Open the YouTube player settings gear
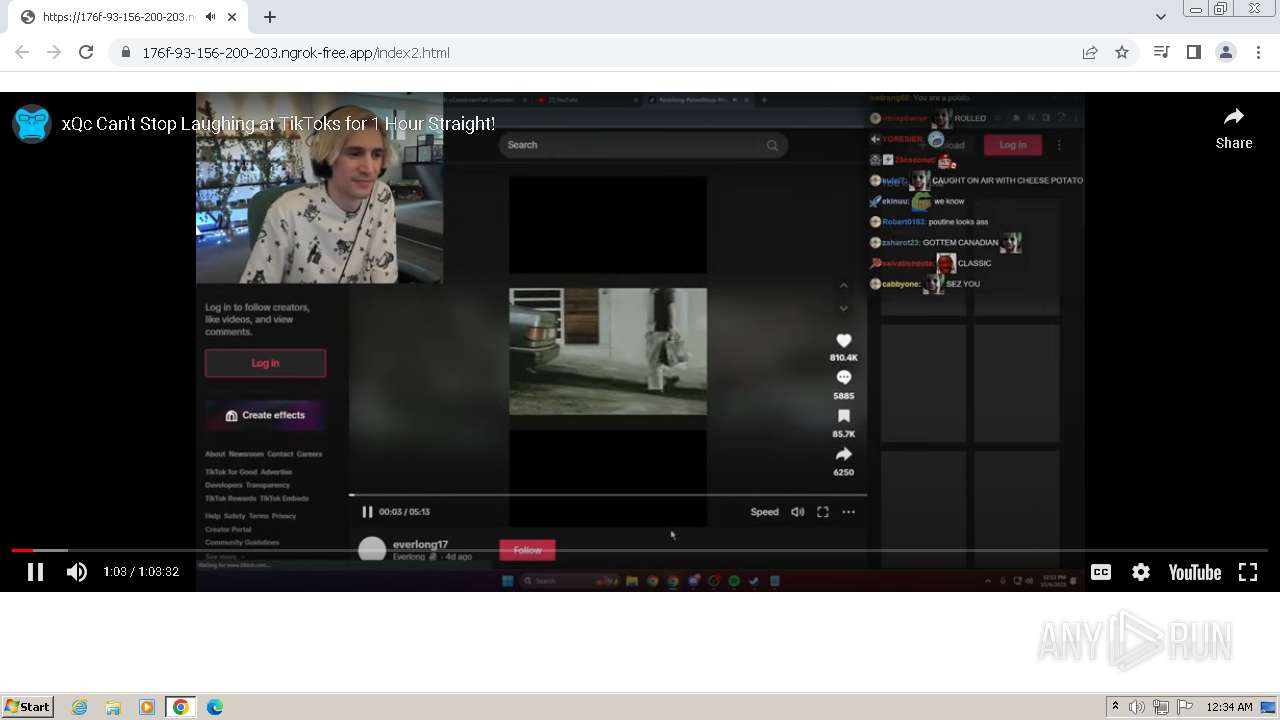 (x=1141, y=572)
